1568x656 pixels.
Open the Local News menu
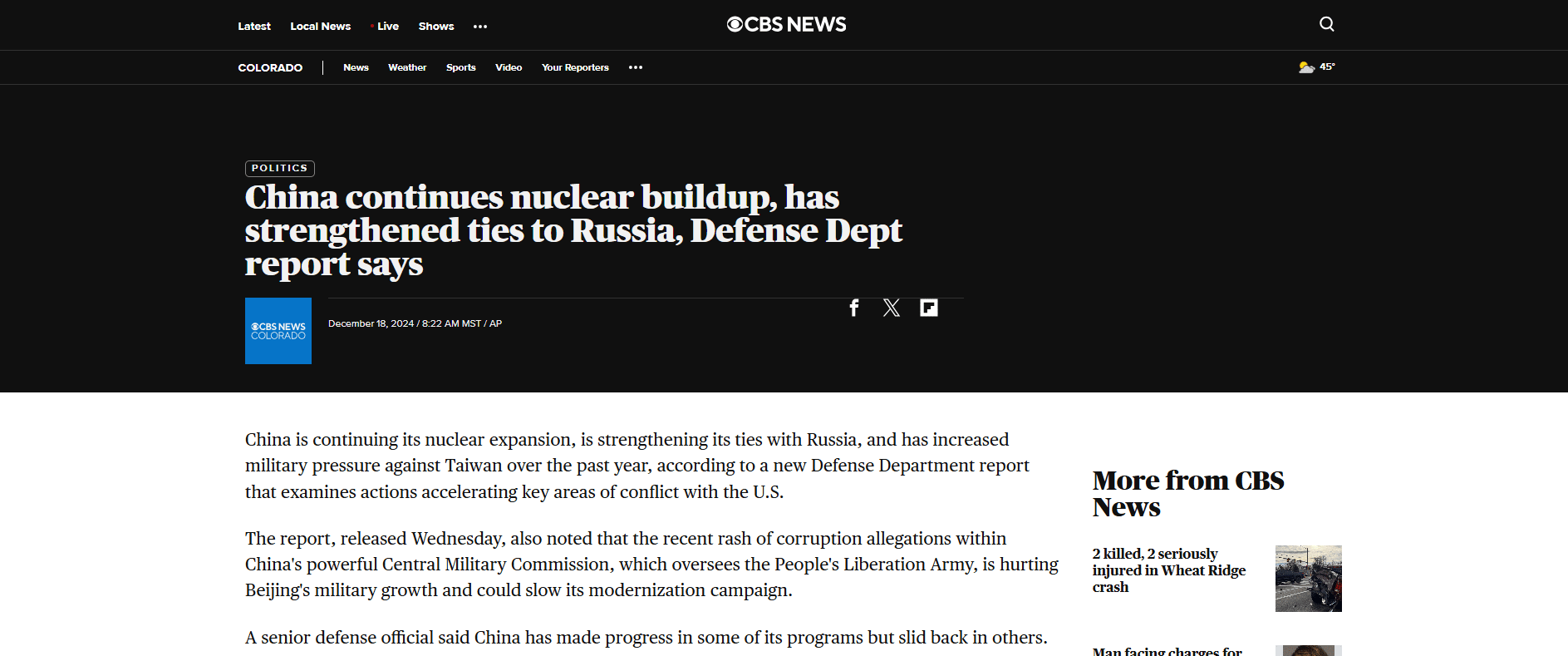point(320,27)
